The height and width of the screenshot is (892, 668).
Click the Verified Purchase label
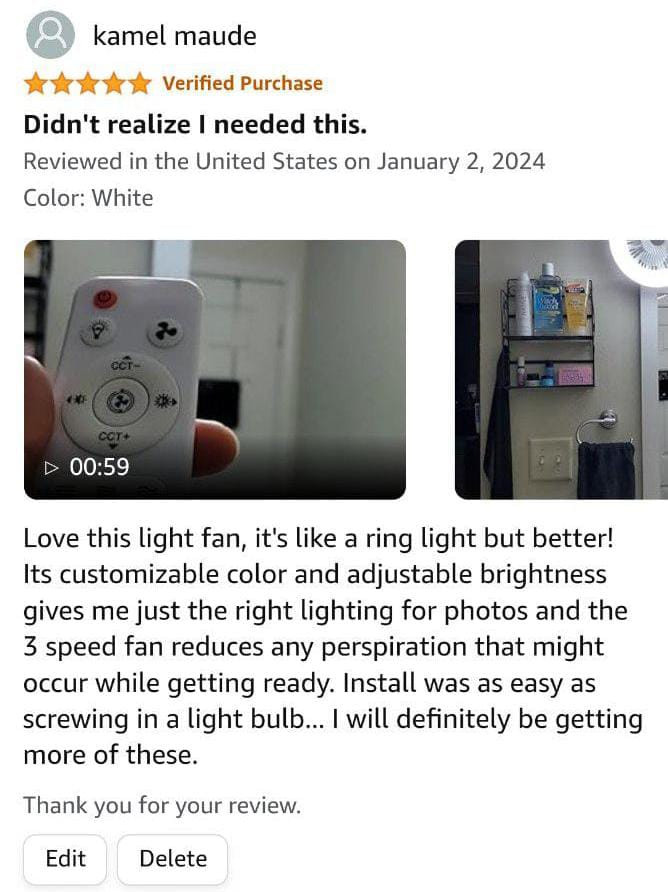pos(243,83)
